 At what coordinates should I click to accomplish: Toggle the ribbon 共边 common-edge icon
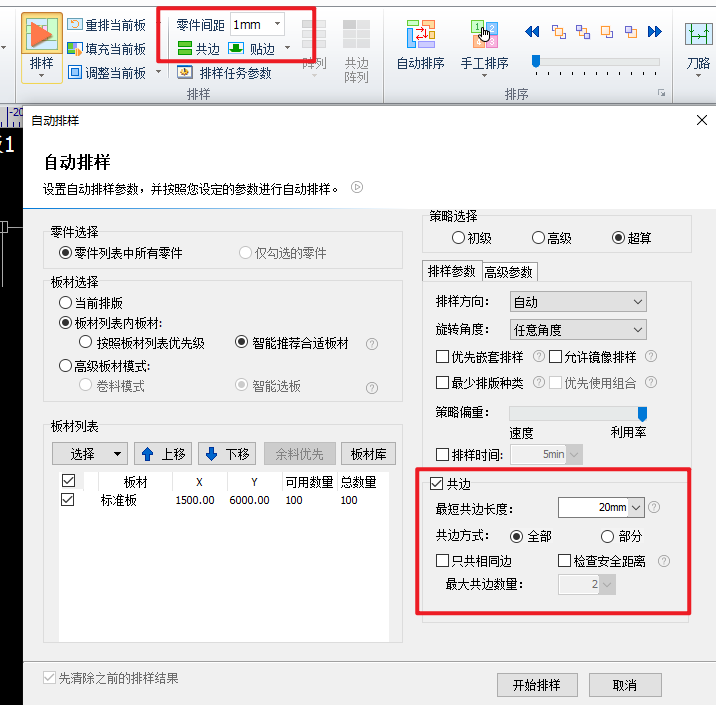185,48
